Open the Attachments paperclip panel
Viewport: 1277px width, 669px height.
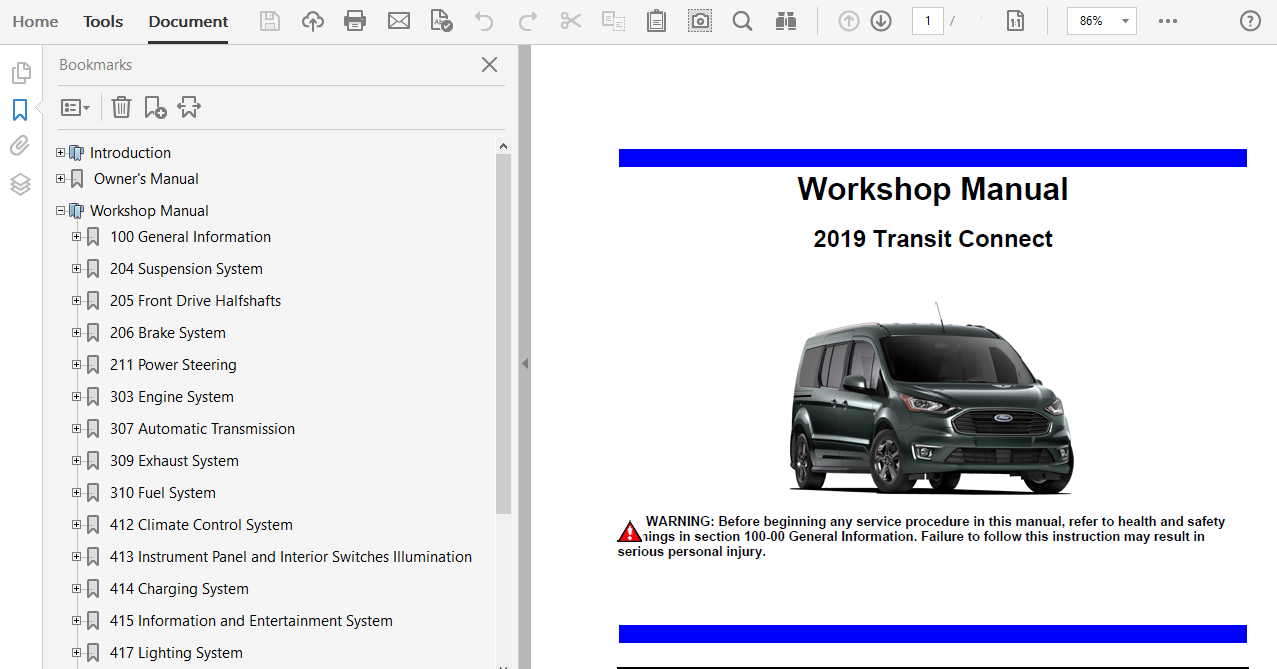coord(20,146)
